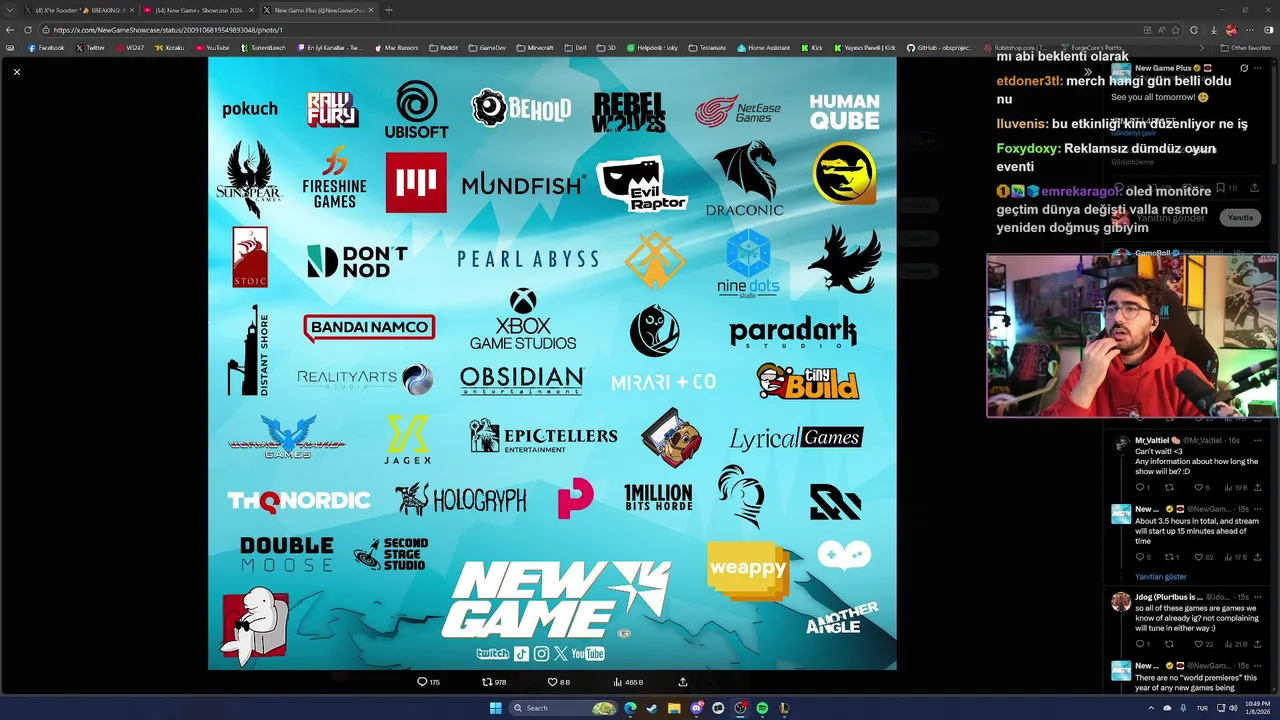Open the Kotaku bookmark
1280x720 pixels.
(170, 48)
